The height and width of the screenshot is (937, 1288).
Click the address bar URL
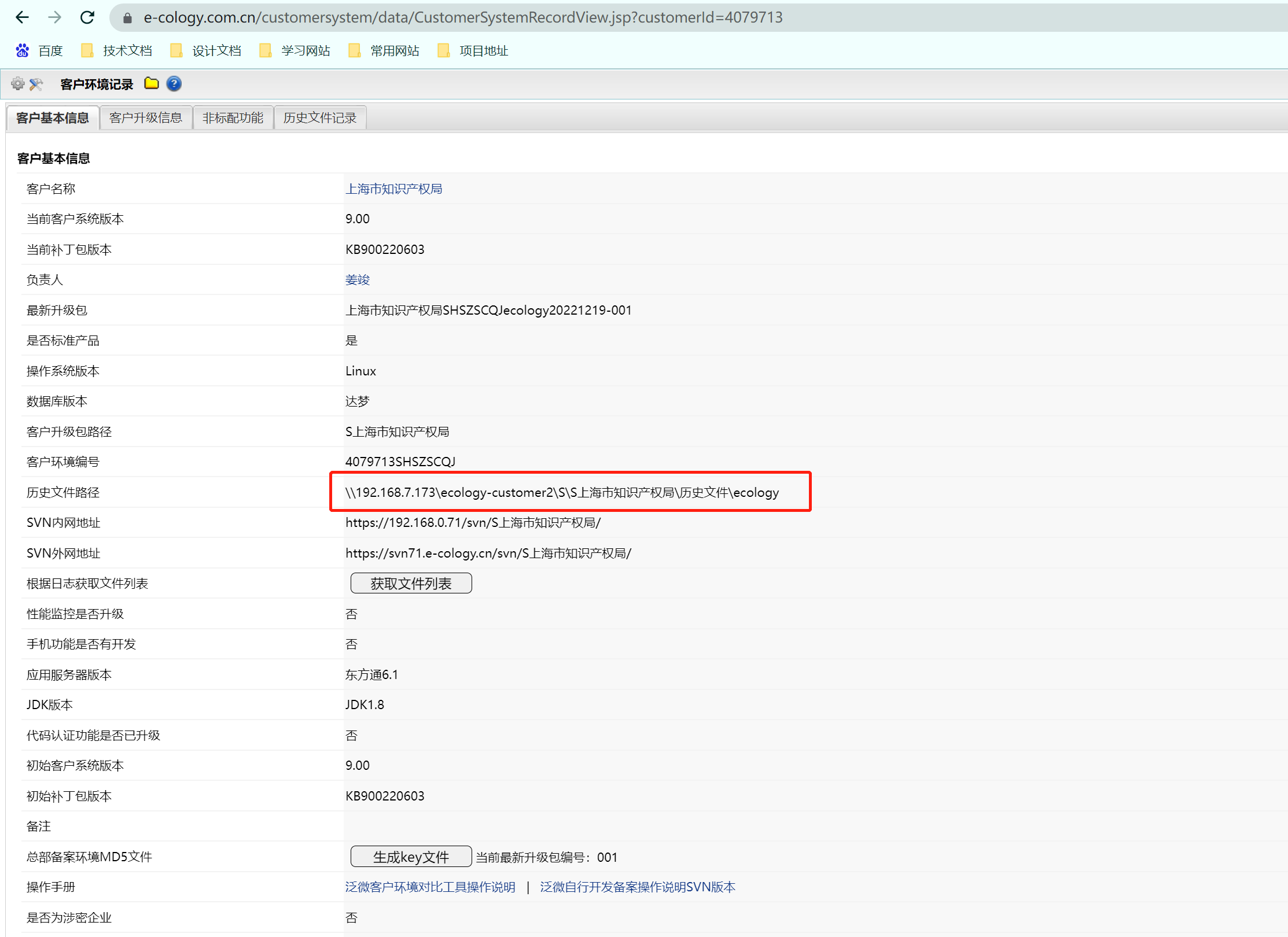(x=463, y=17)
